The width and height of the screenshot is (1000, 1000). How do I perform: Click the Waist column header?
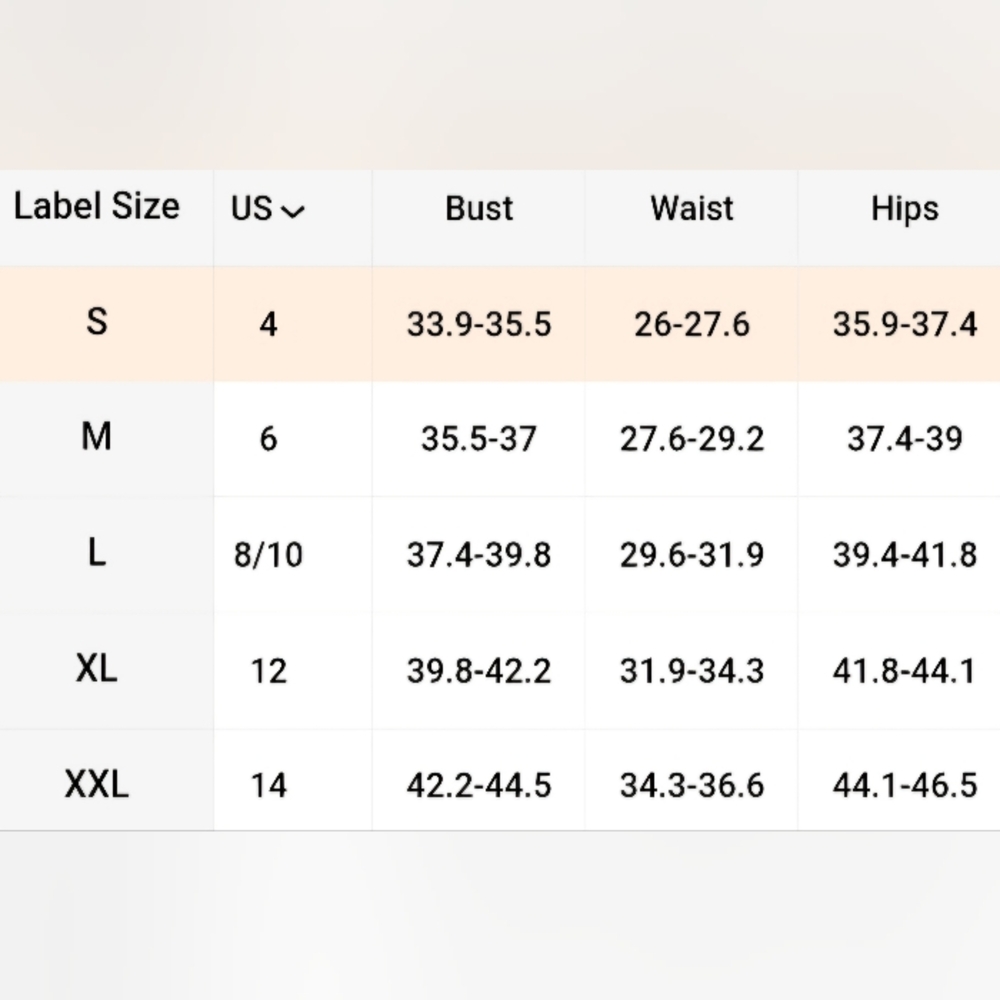[692, 209]
